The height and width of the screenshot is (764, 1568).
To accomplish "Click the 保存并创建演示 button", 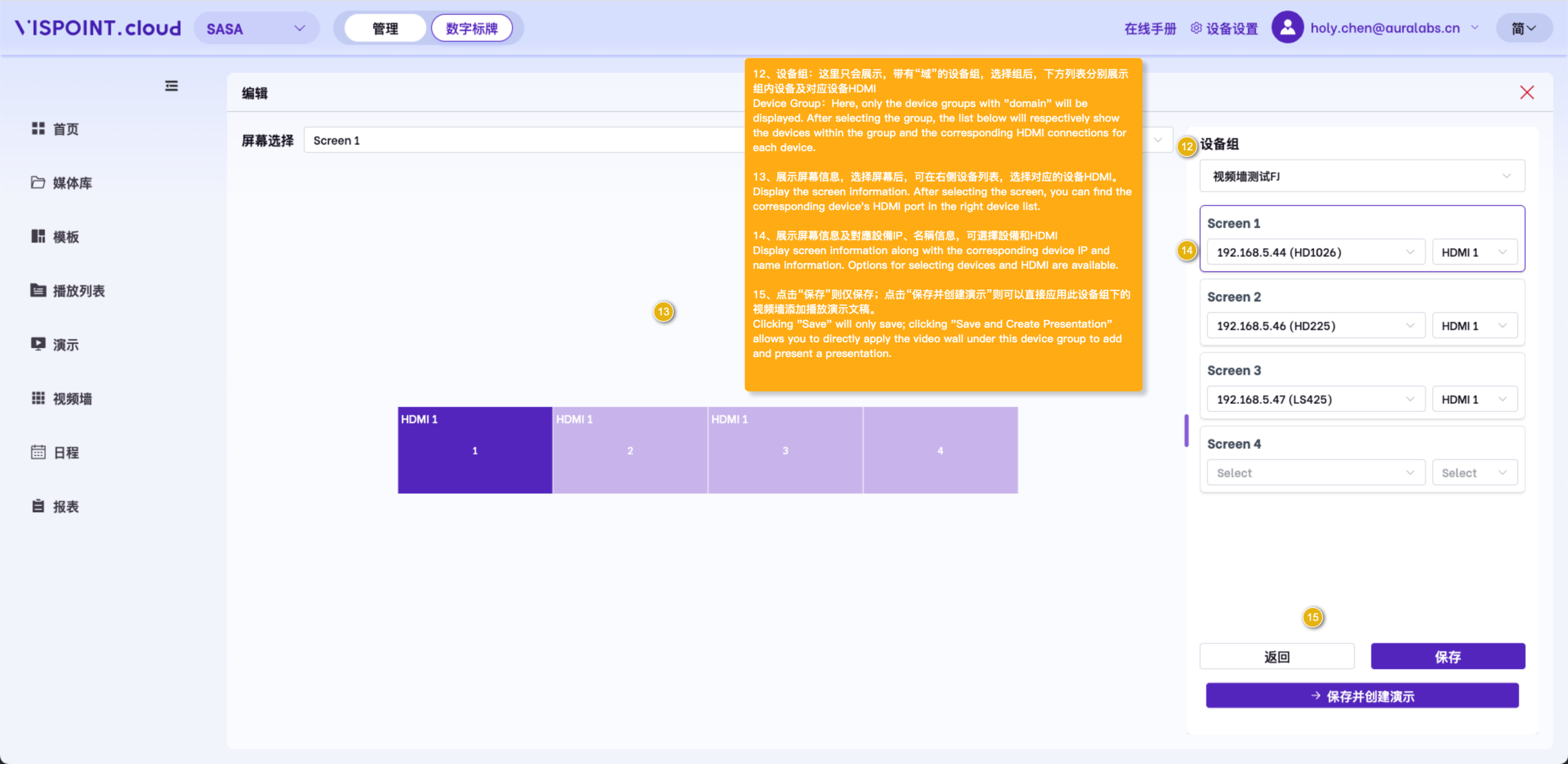I will (x=1362, y=696).
